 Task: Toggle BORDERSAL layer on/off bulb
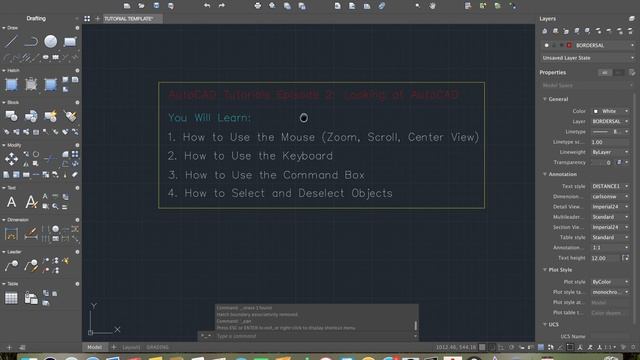tap(547, 45)
